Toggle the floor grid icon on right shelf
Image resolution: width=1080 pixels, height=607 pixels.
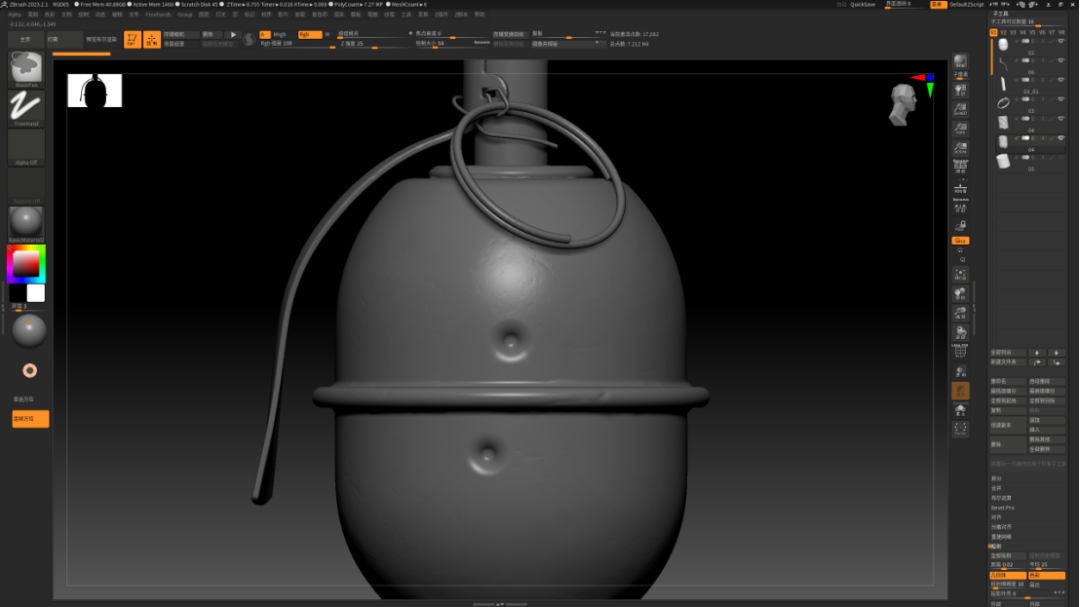[960, 189]
